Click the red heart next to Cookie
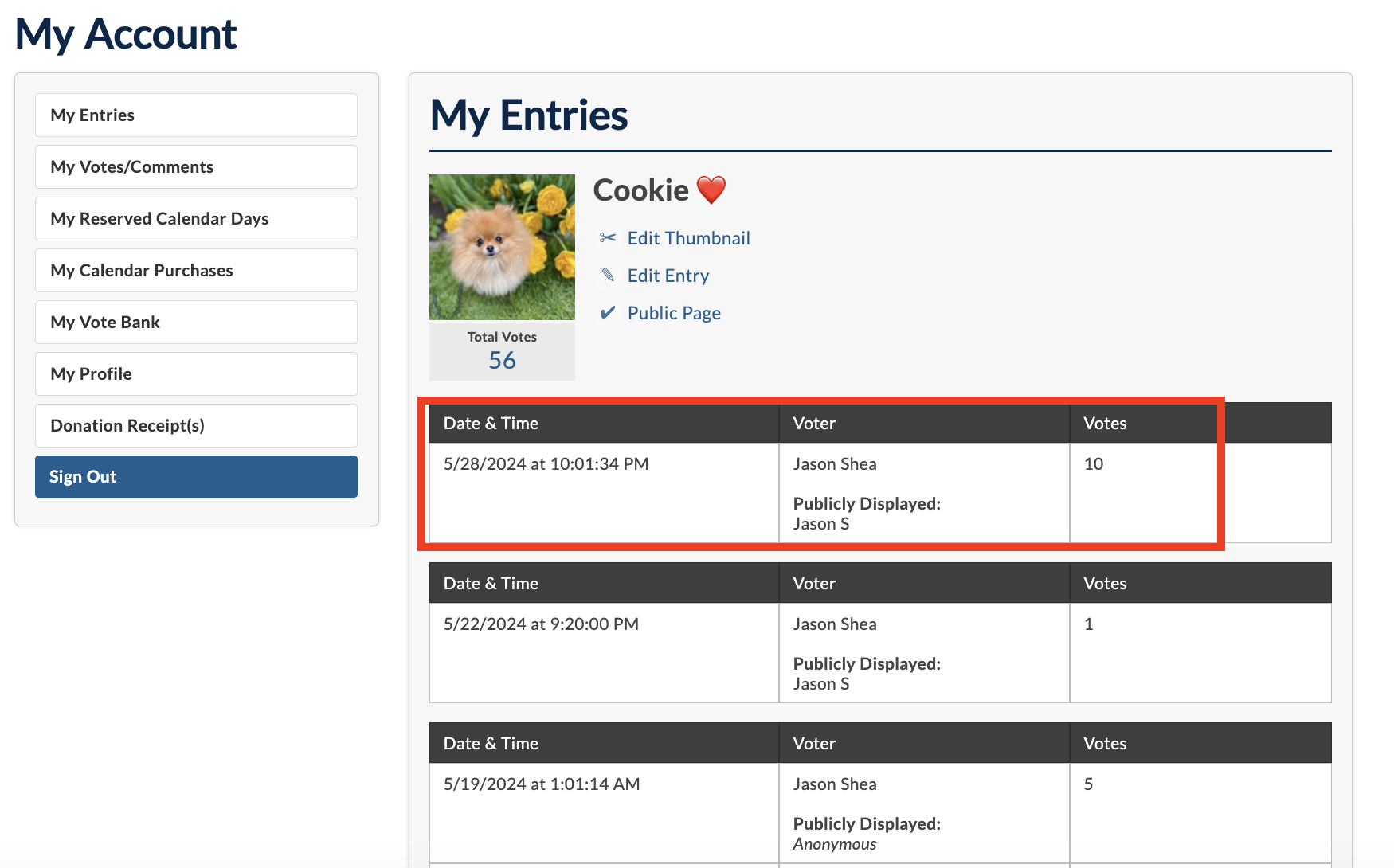1394x868 pixels. click(x=711, y=190)
